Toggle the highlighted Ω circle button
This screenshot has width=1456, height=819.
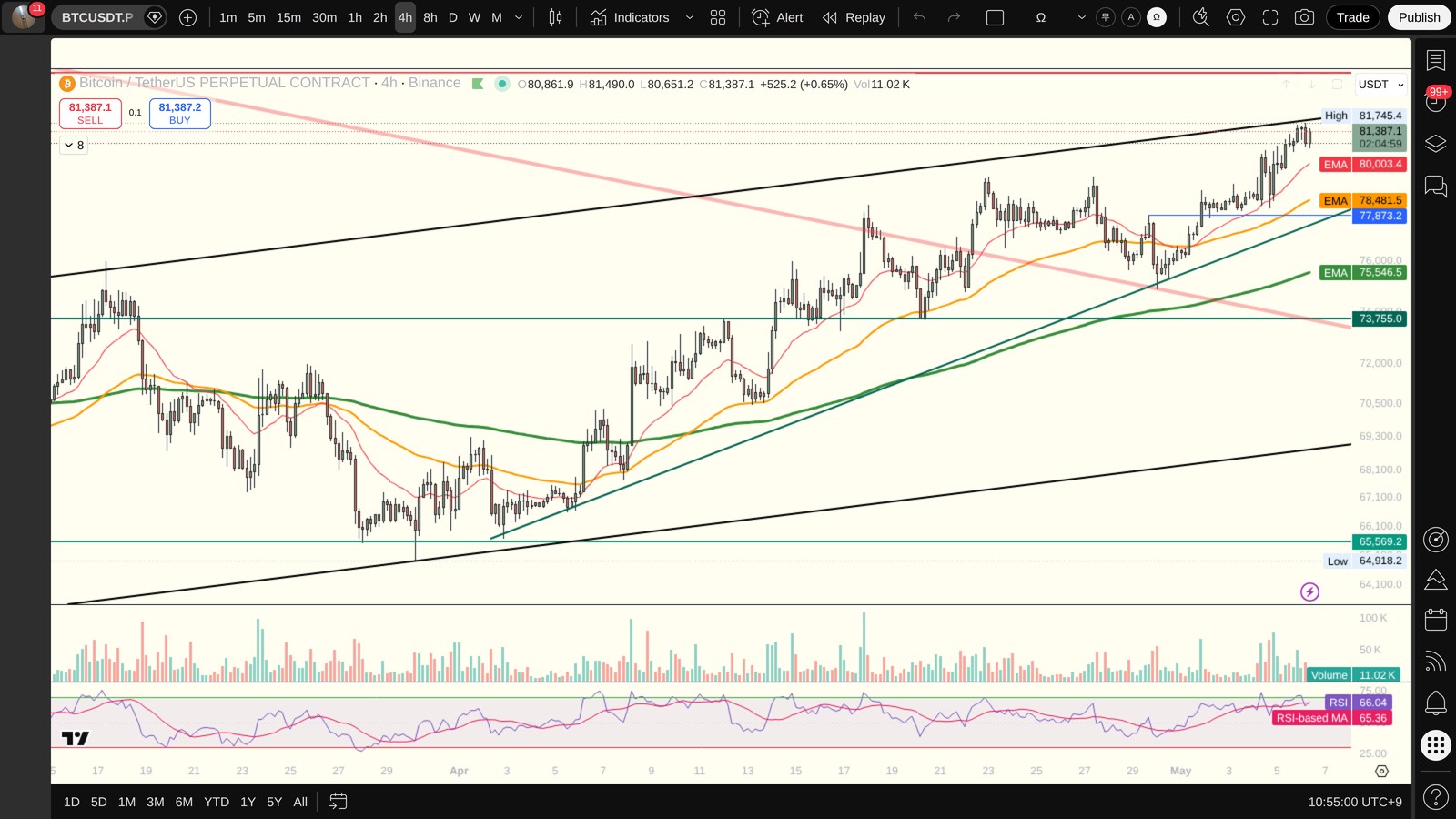point(1157,17)
